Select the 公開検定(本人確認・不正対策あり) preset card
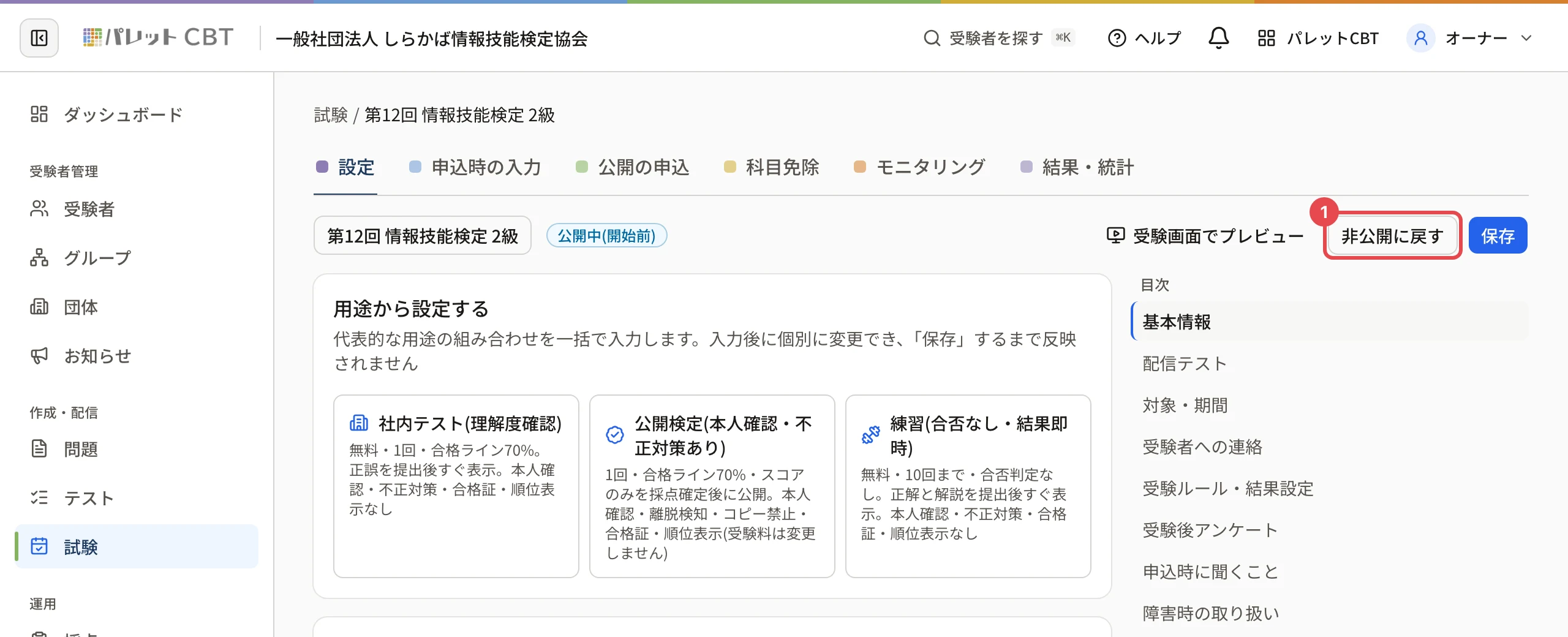 coord(712,486)
